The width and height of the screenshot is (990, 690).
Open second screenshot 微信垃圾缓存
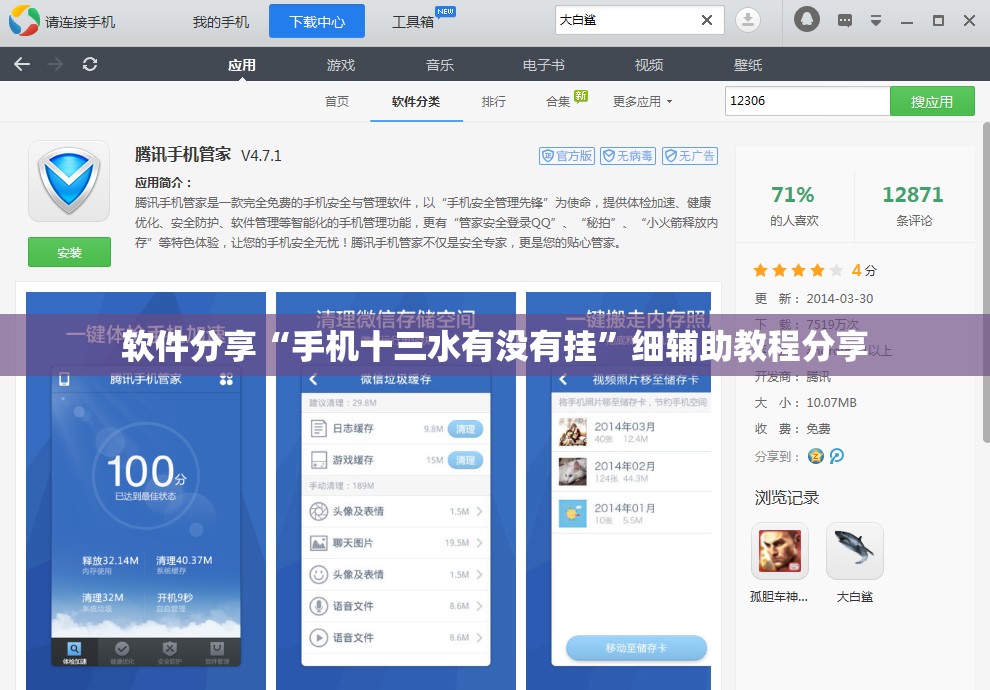coord(396,491)
